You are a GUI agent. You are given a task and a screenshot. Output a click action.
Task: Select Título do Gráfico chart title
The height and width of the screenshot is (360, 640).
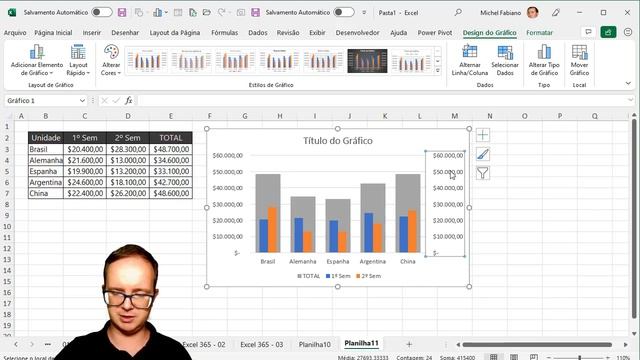[x=338, y=141]
